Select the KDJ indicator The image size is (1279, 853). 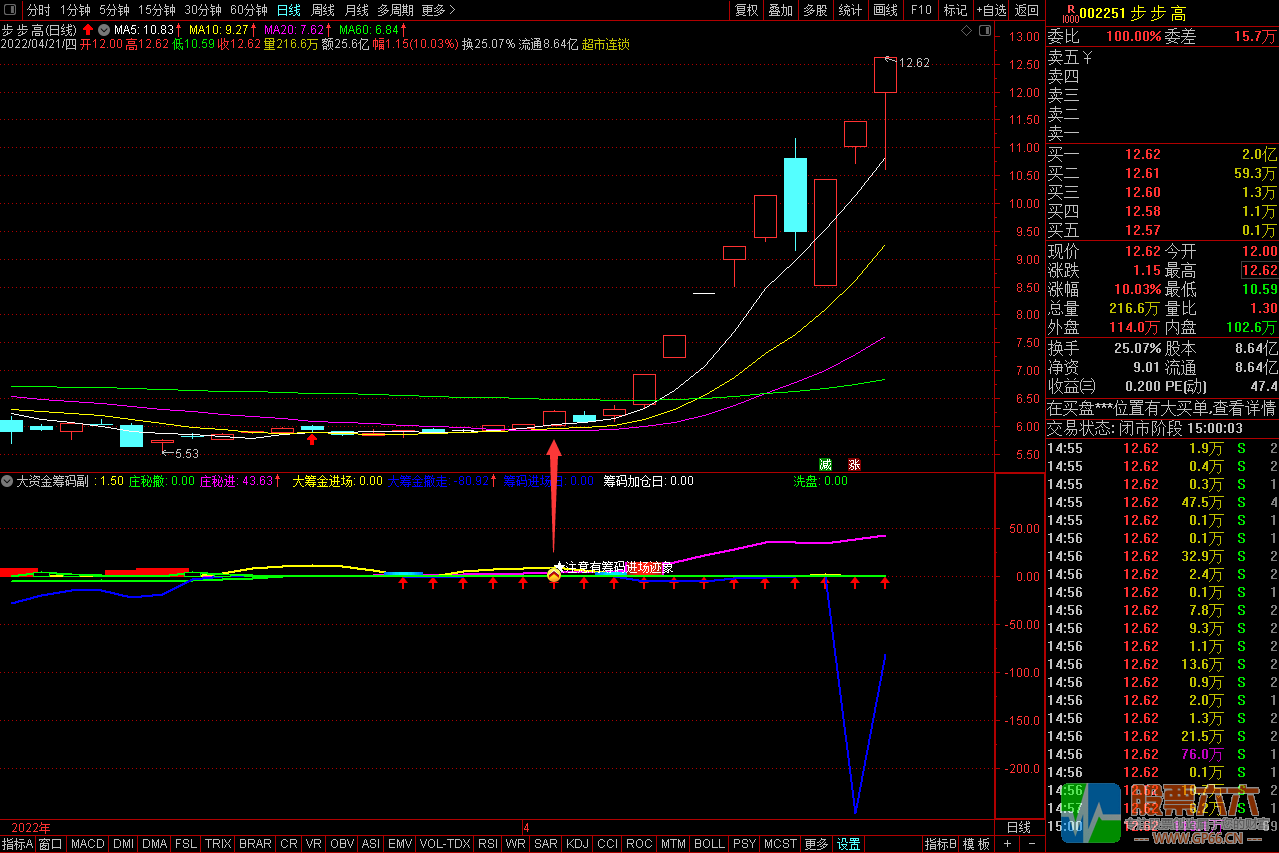[x=577, y=844]
